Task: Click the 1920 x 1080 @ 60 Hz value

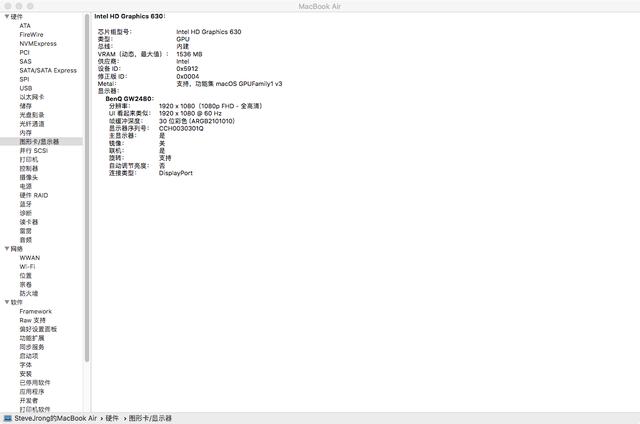Action: pos(190,113)
